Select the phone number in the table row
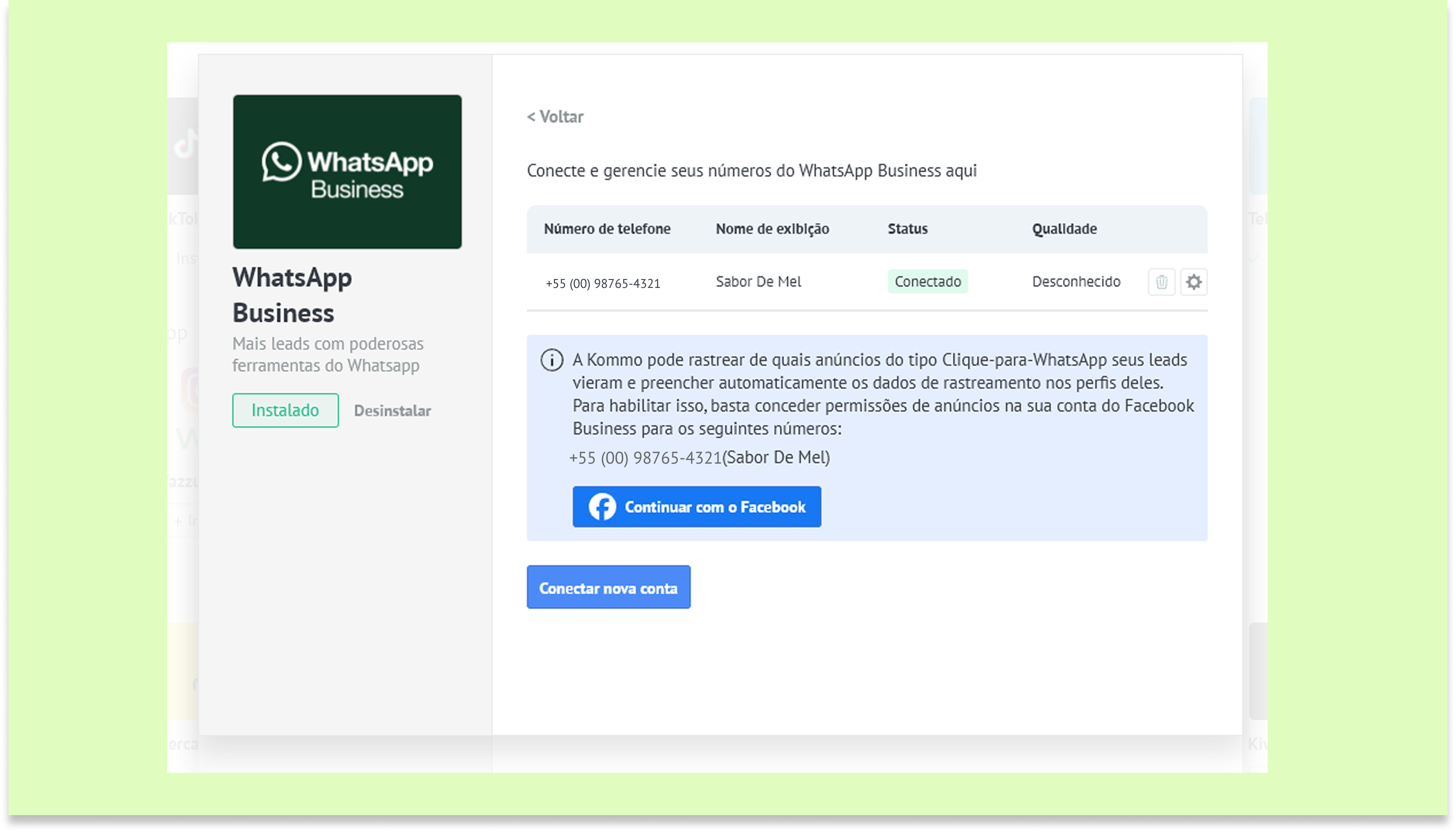The width and height of the screenshot is (1456, 832). click(x=603, y=284)
